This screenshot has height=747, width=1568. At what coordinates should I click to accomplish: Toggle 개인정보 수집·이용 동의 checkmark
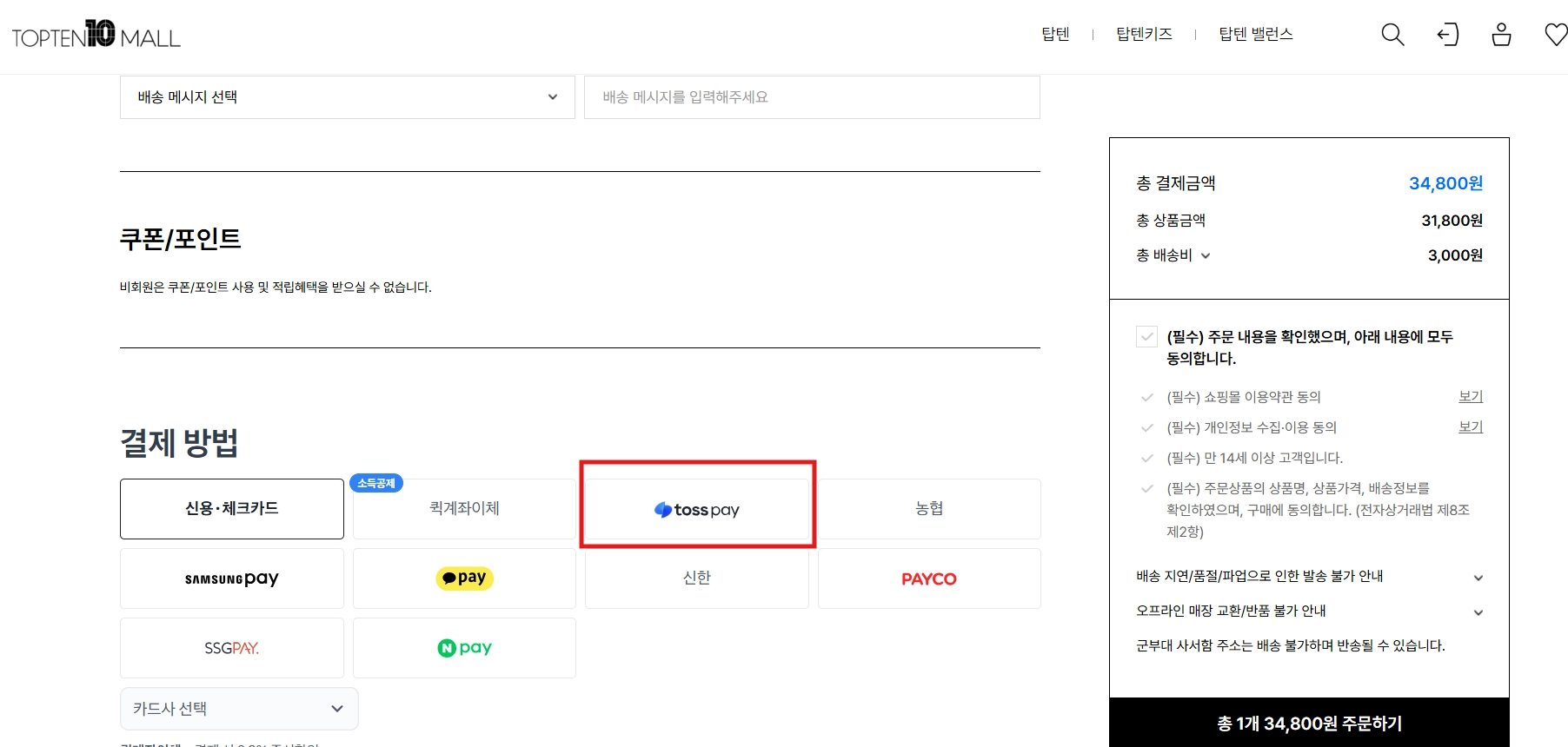[1146, 428]
